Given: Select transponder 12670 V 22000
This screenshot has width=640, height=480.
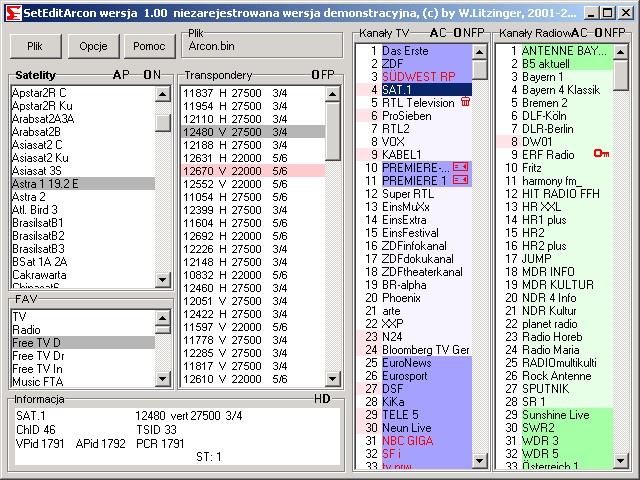Looking at the screenshot, I should (234, 171).
